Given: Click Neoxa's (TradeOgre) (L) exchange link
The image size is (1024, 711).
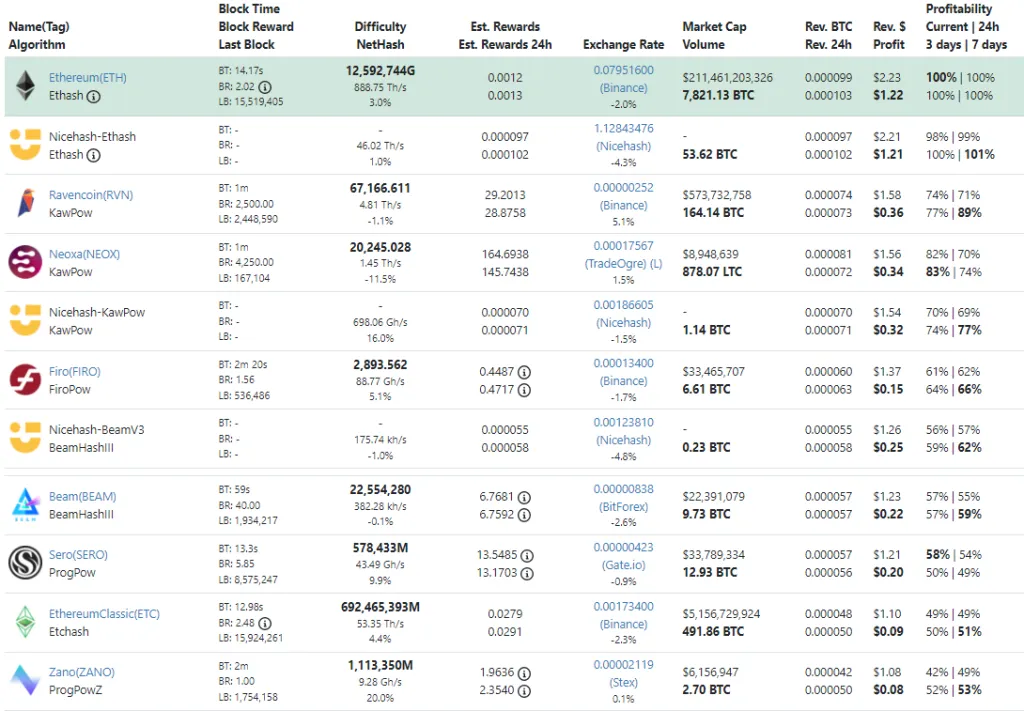Looking at the screenshot, I should [x=623, y=264].
